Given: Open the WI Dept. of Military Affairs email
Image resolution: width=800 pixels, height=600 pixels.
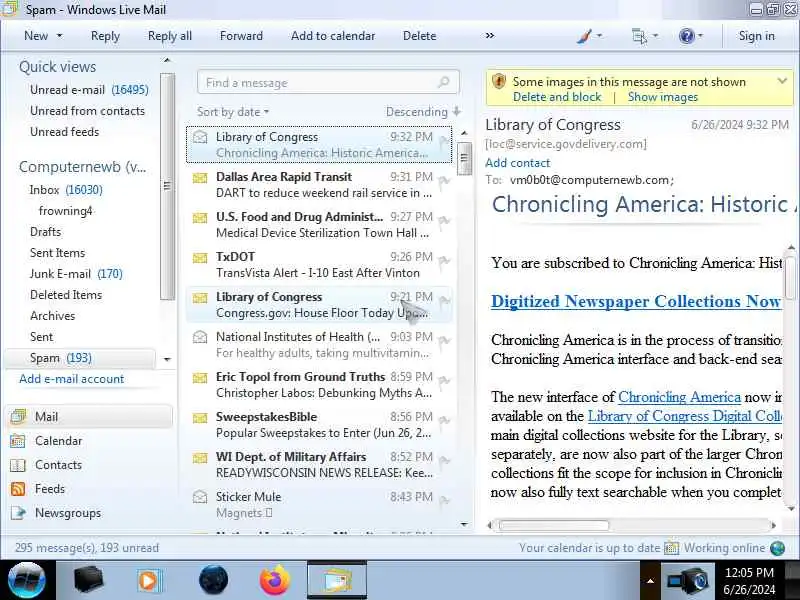Looking at the screenshot, I should click(319, 464).
